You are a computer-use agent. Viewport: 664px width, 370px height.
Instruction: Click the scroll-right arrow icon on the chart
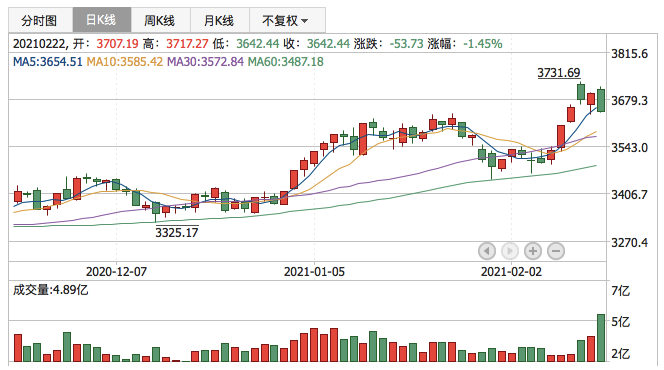pos(509,251)
